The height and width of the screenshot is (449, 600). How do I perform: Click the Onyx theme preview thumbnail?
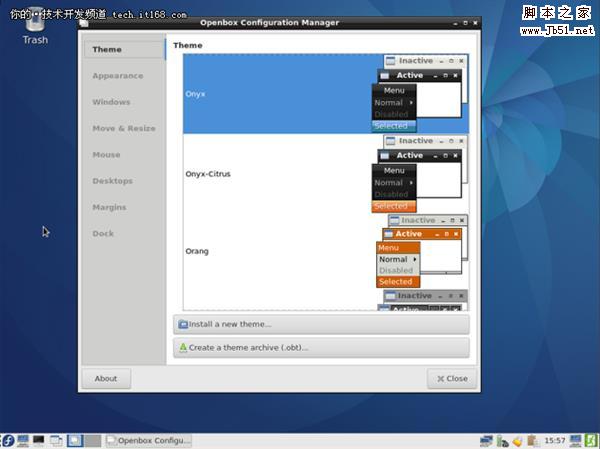(x=420, y=94)
